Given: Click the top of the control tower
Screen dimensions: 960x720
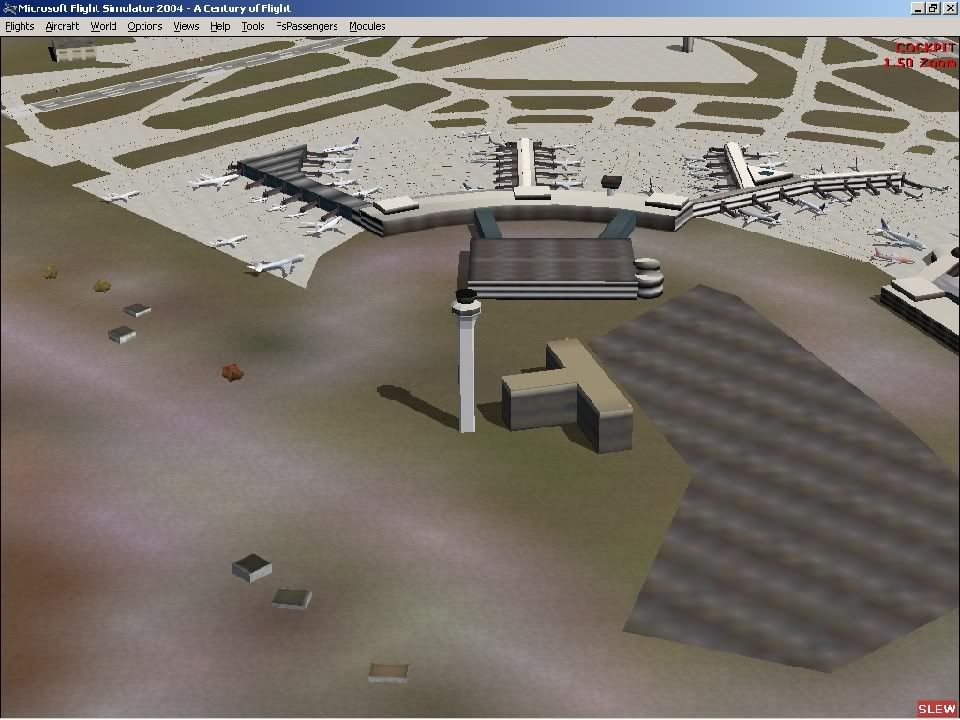Looking at the screenshot, I should 465,297.
